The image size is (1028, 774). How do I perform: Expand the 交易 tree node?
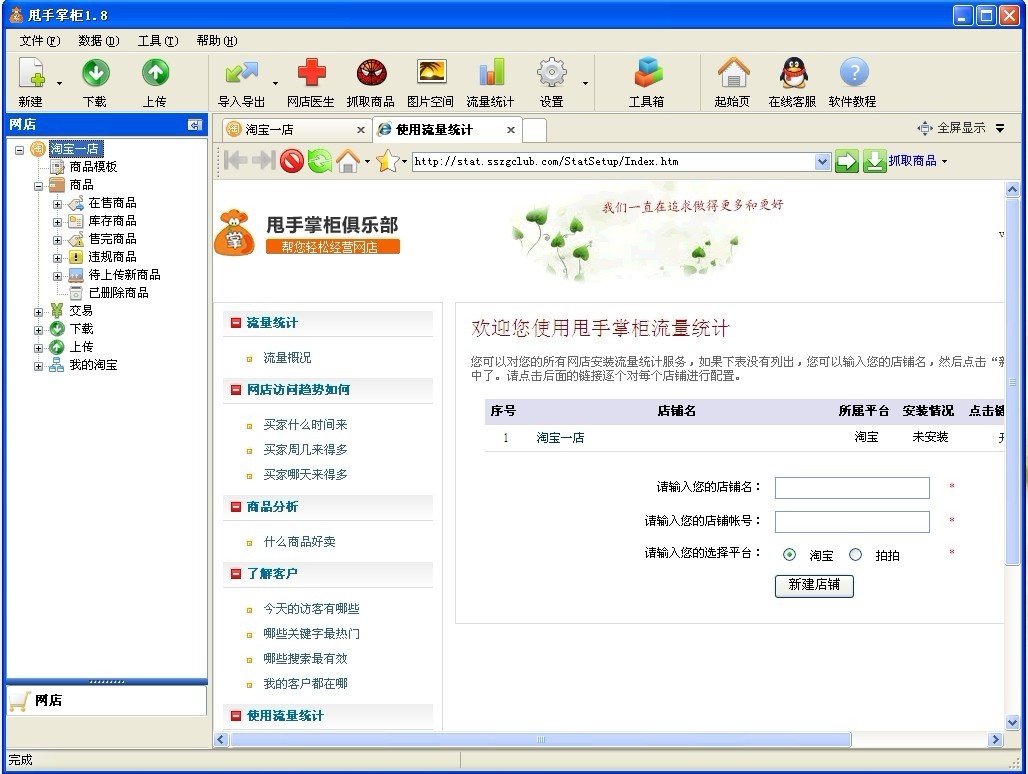pyautogui.click(x=39, y=312)
